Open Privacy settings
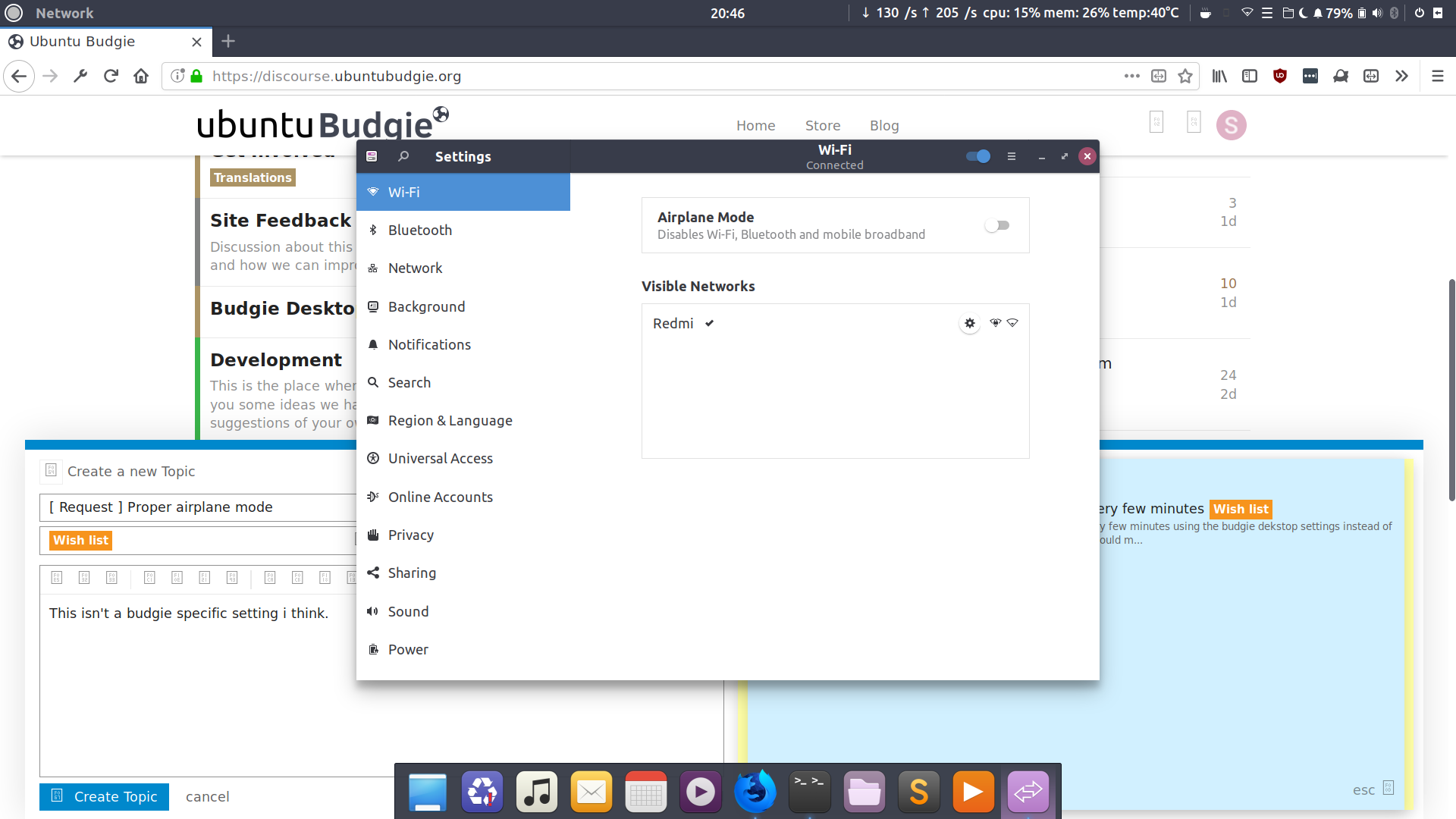Screen dimensions: 1456x819 coord(463,535)
